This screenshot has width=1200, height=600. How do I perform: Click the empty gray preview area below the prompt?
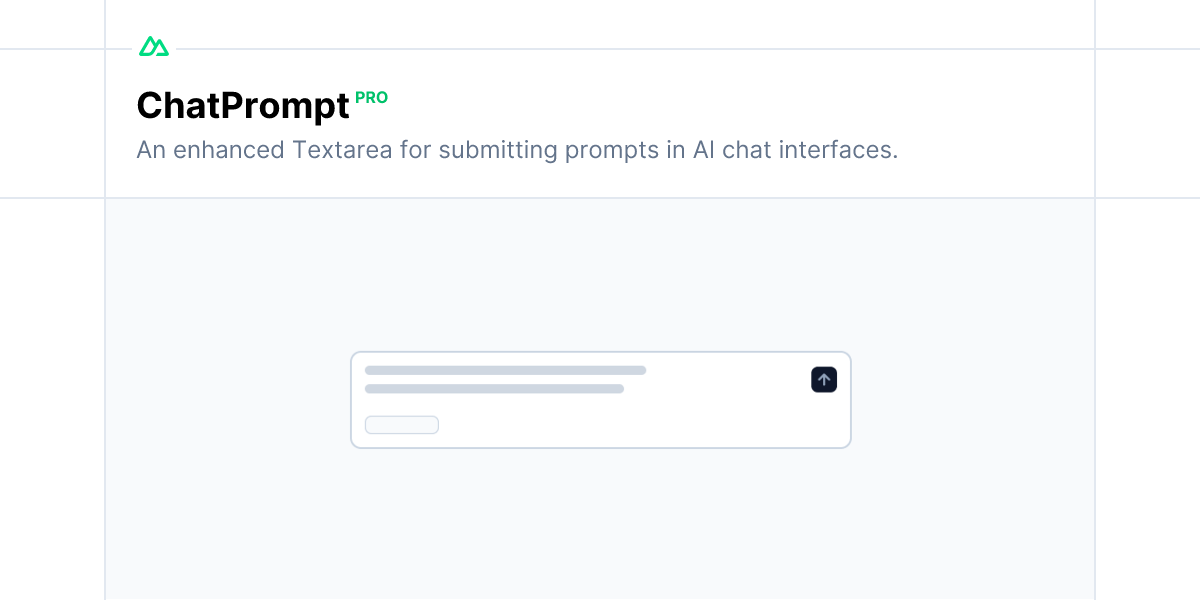pos(600,525)
